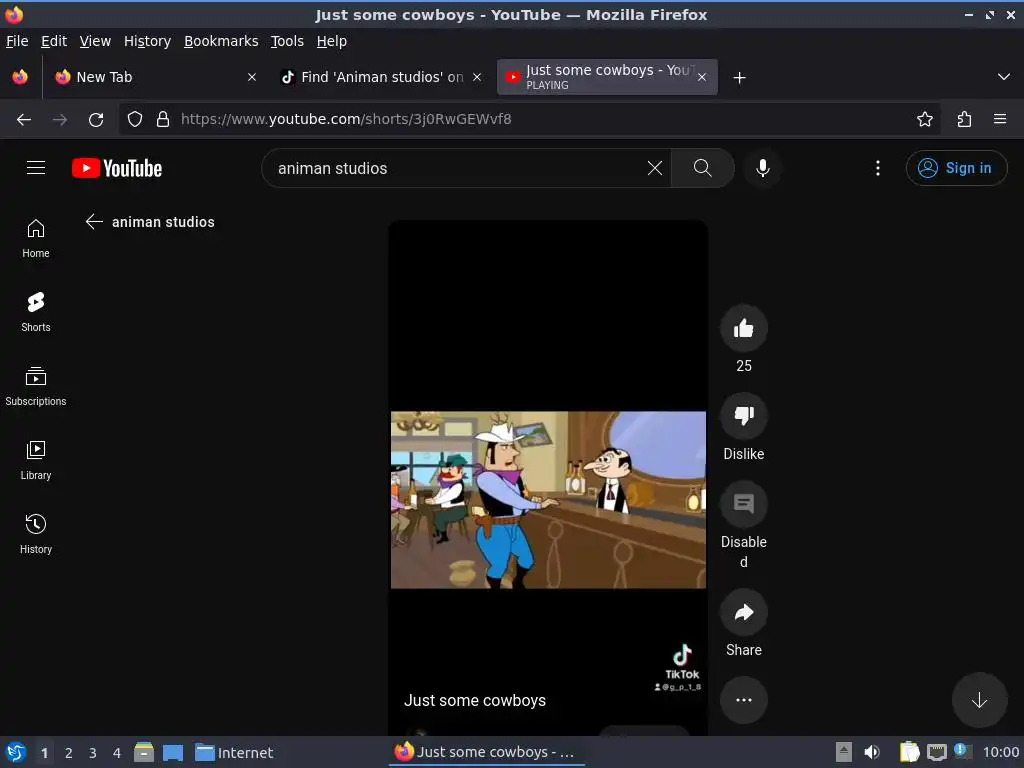Screen dimensions: 1024x768
Task: Open YouTube settings three-dot menu
Action: [x=878, y=168]
